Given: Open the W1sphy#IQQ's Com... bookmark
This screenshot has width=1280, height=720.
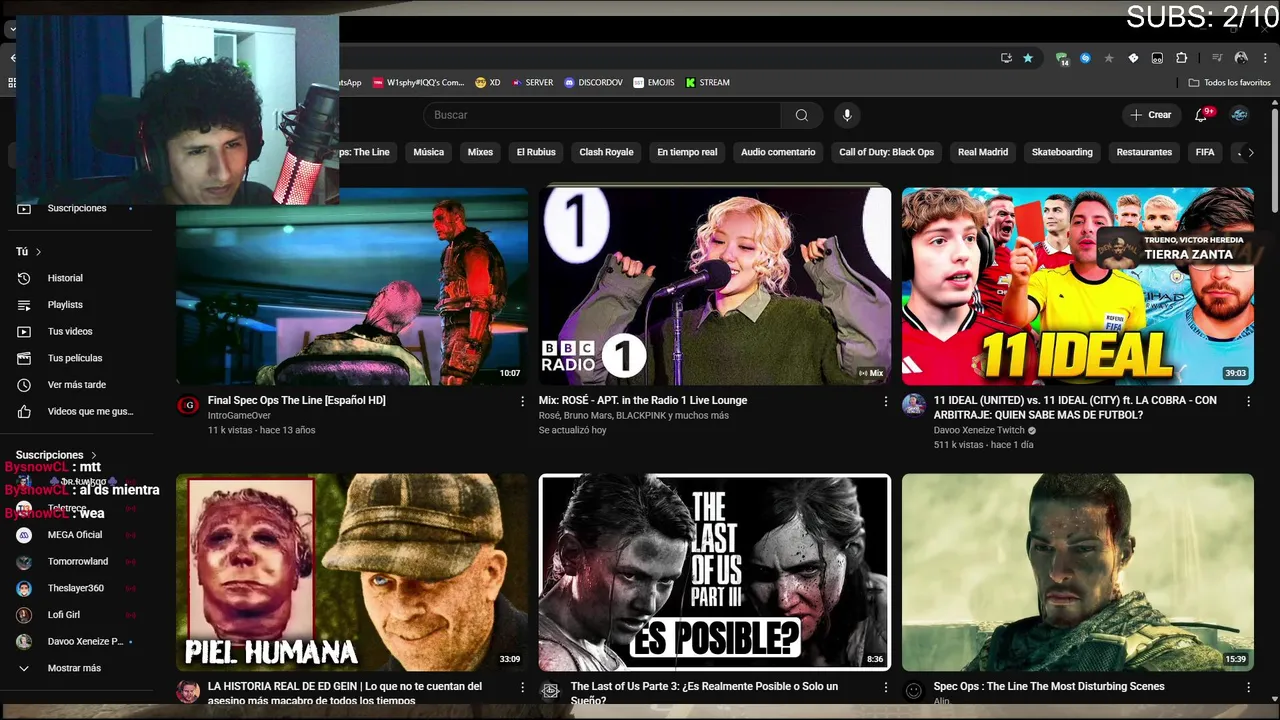Looking at the screenshot, I should [x=418, y=83].
